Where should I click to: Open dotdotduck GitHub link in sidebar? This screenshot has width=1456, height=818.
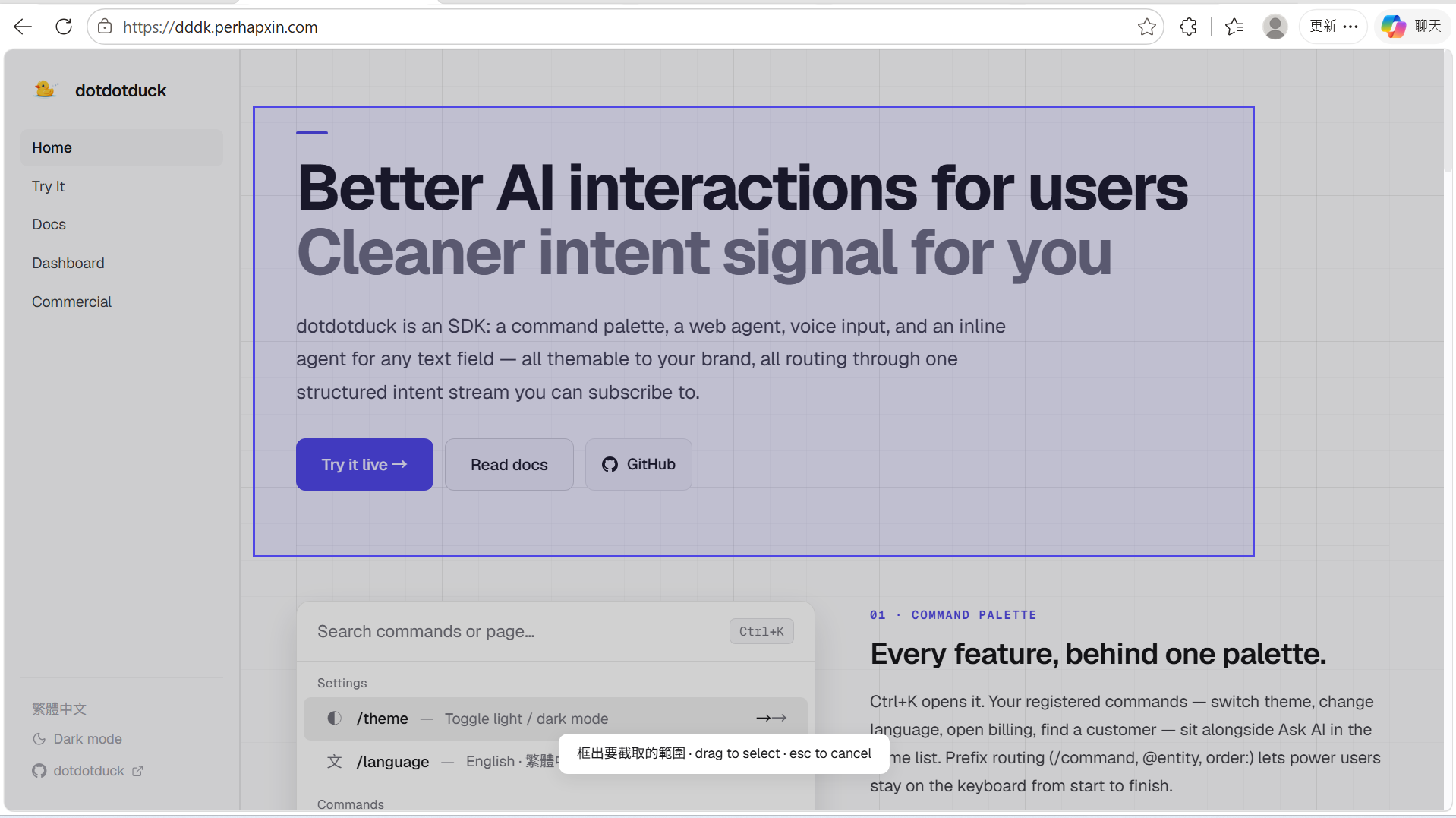[87, 771]
